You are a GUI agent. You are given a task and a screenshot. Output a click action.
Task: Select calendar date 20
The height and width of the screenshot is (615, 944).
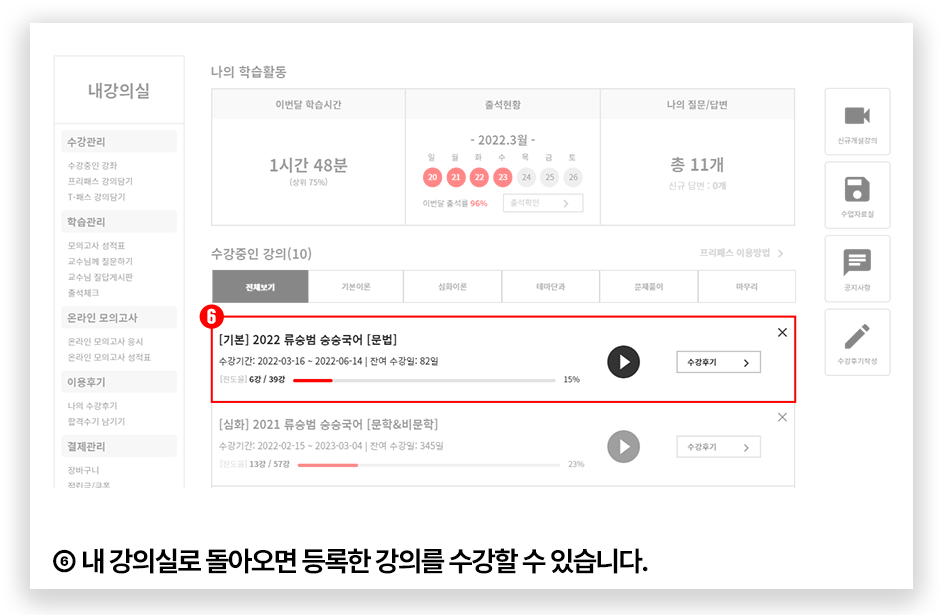click(x=432, y=178)
